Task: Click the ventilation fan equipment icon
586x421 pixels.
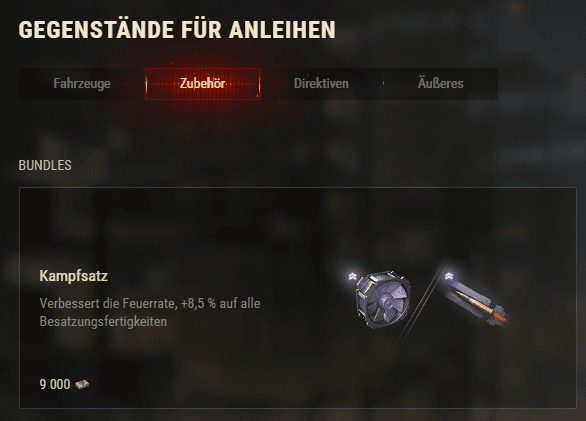Action: tap(382, 300)
